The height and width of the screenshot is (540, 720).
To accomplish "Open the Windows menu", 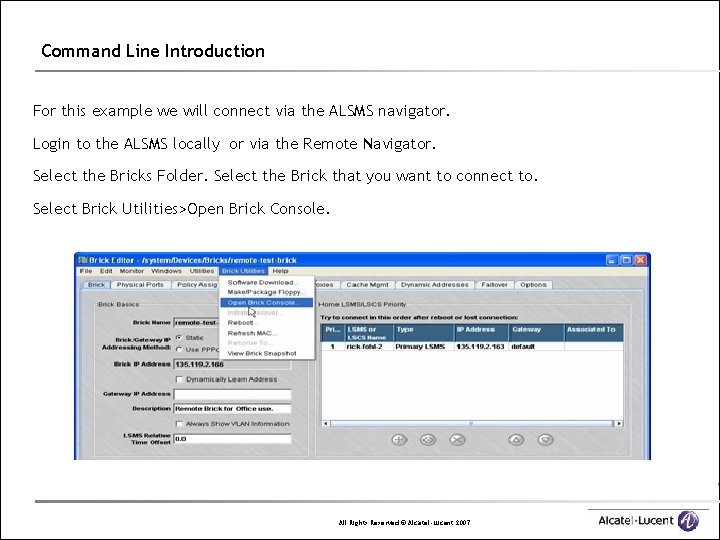I will [166, 271].
